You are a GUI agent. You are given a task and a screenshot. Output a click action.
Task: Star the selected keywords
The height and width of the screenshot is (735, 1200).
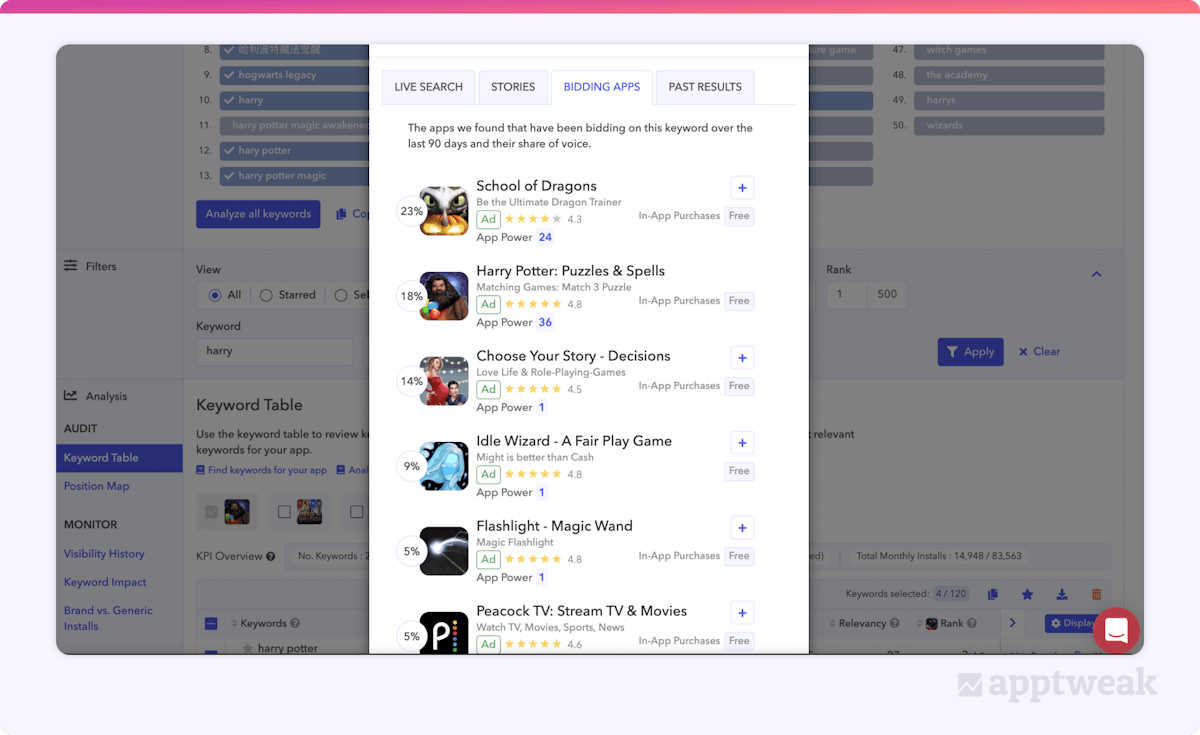point(1027,594)
